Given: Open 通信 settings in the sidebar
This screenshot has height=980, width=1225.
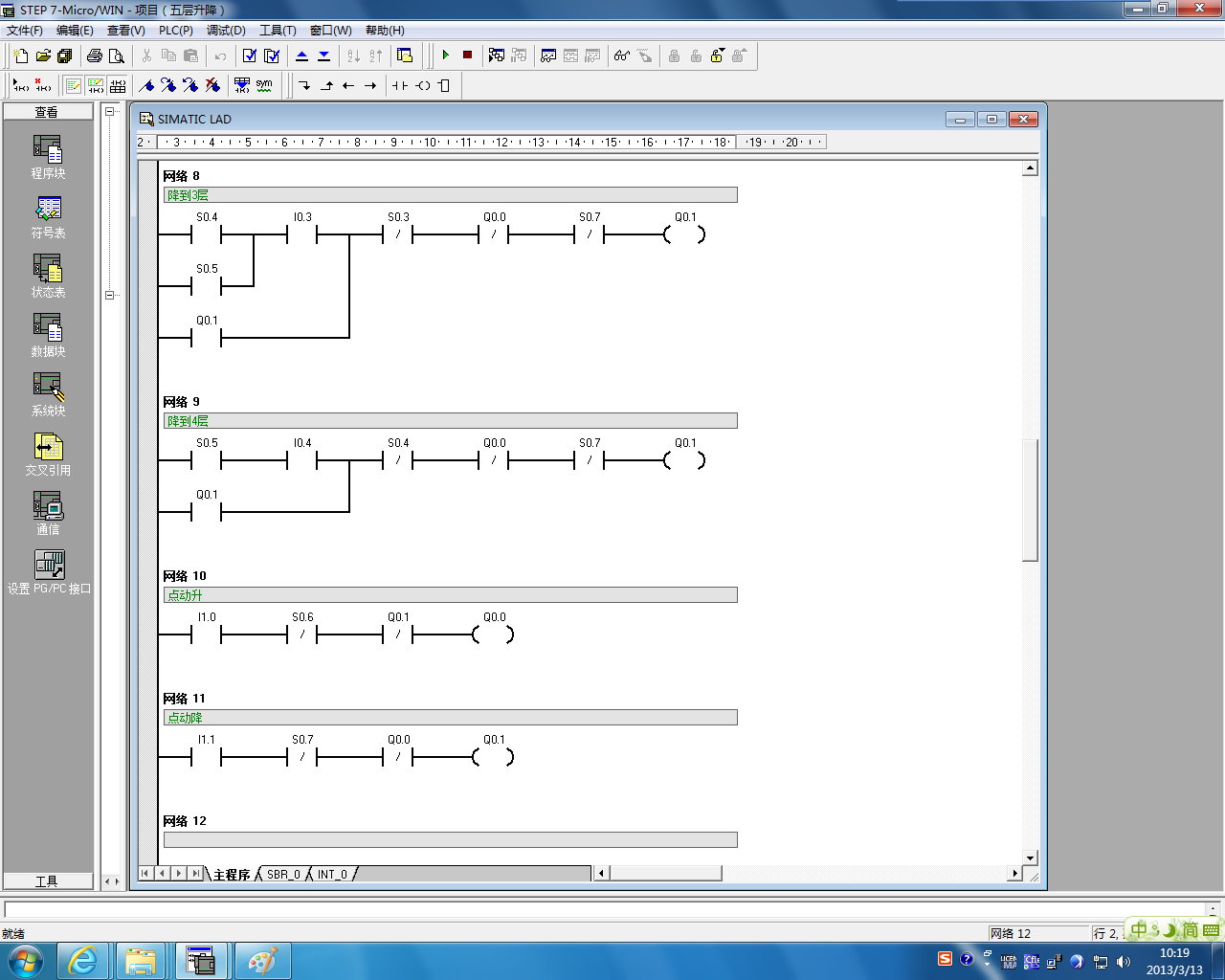Looking at the screenshot, I should click(48, 513).
